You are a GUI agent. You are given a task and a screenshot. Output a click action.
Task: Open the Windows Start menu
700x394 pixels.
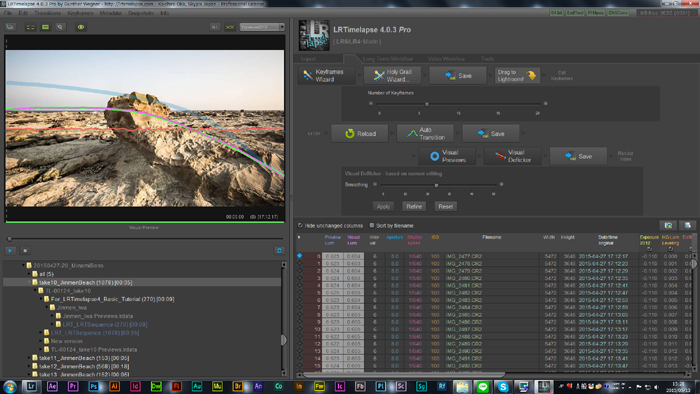[10, 386]
